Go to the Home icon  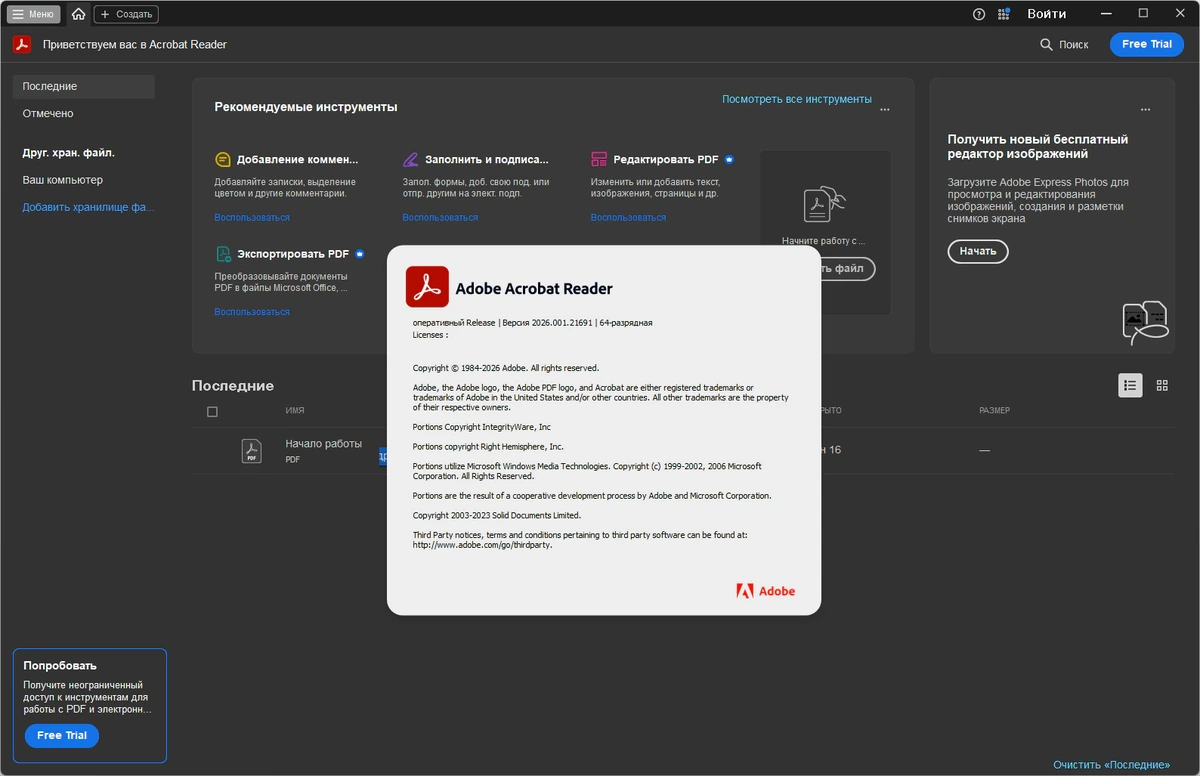coord(78,14)
